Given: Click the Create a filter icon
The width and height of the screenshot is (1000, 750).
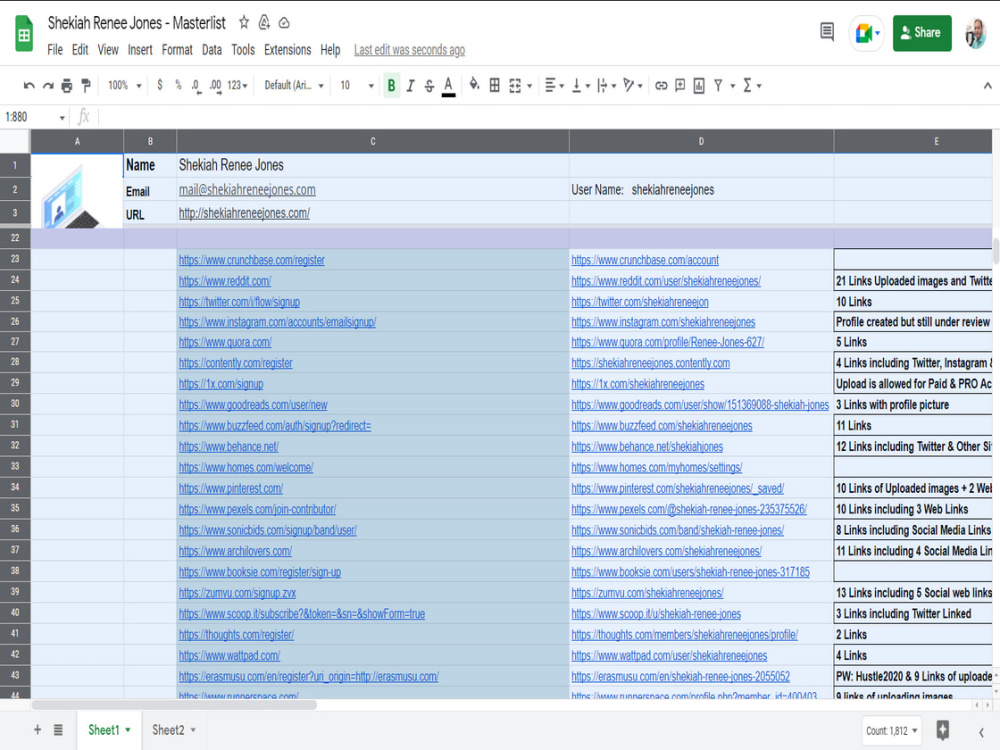Looking at the screenshot, I should tap(718, 85).
